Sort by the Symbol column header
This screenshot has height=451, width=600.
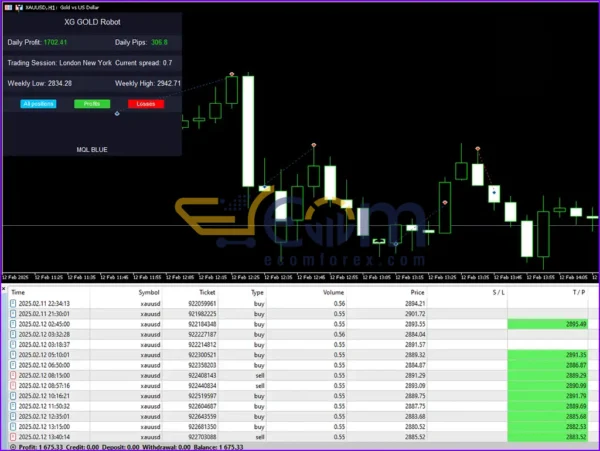tap(148, 292)
